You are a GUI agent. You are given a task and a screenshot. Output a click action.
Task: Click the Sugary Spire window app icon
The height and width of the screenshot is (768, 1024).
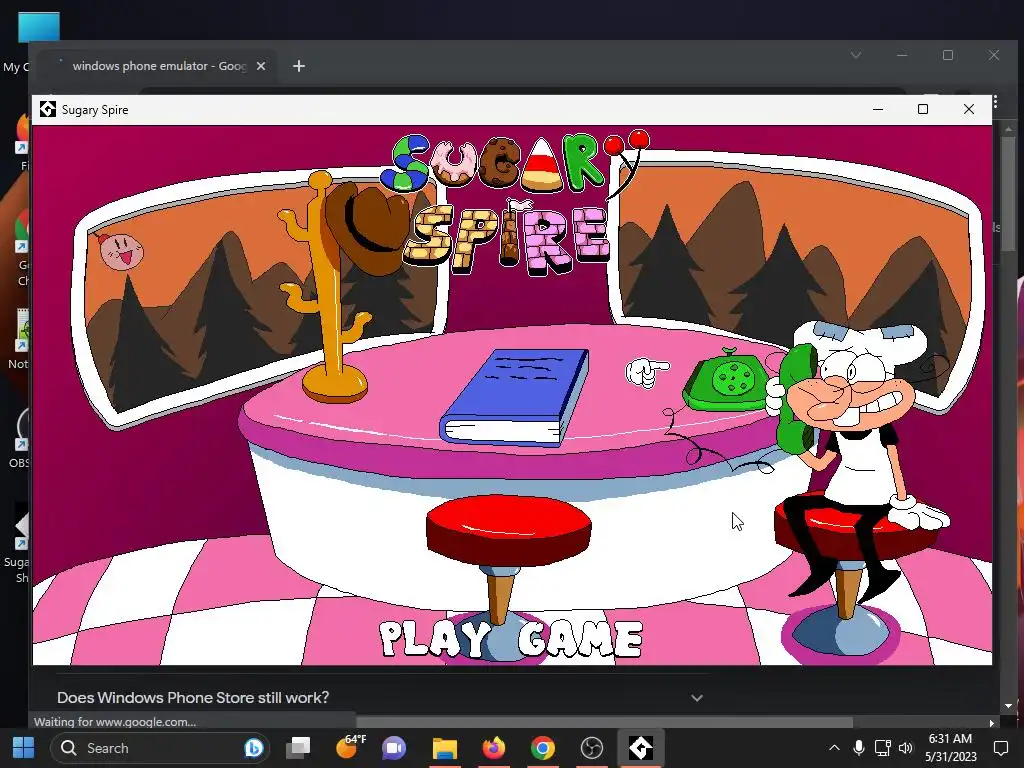point(48,109)
